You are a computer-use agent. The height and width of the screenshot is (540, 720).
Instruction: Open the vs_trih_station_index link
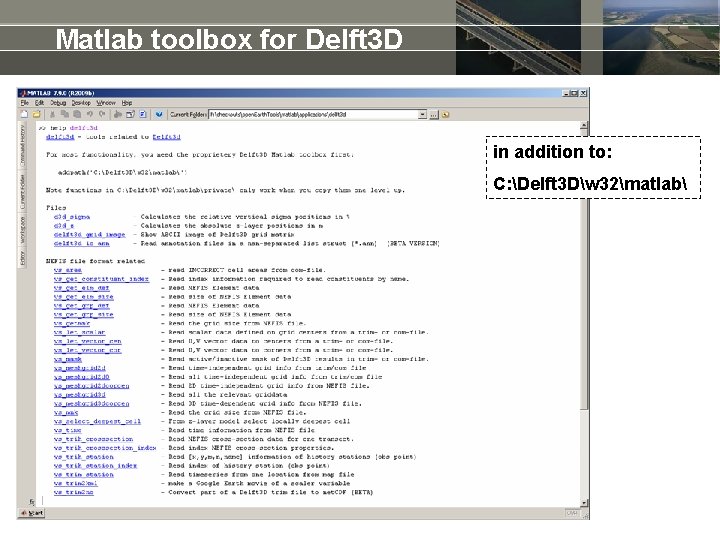96,466
